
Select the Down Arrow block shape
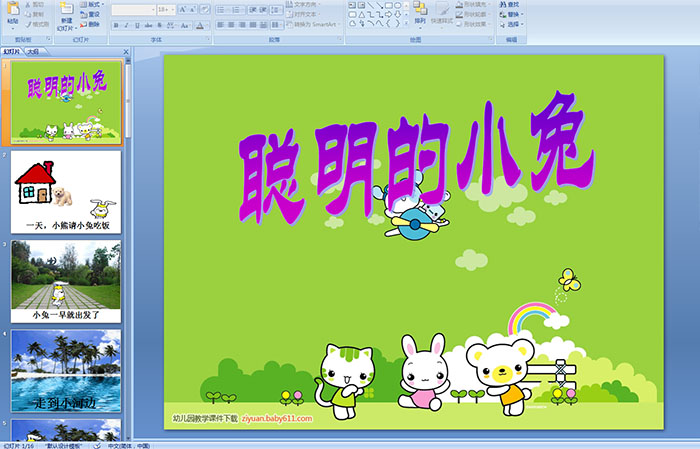pyautogui.click(x=398, y=15)
